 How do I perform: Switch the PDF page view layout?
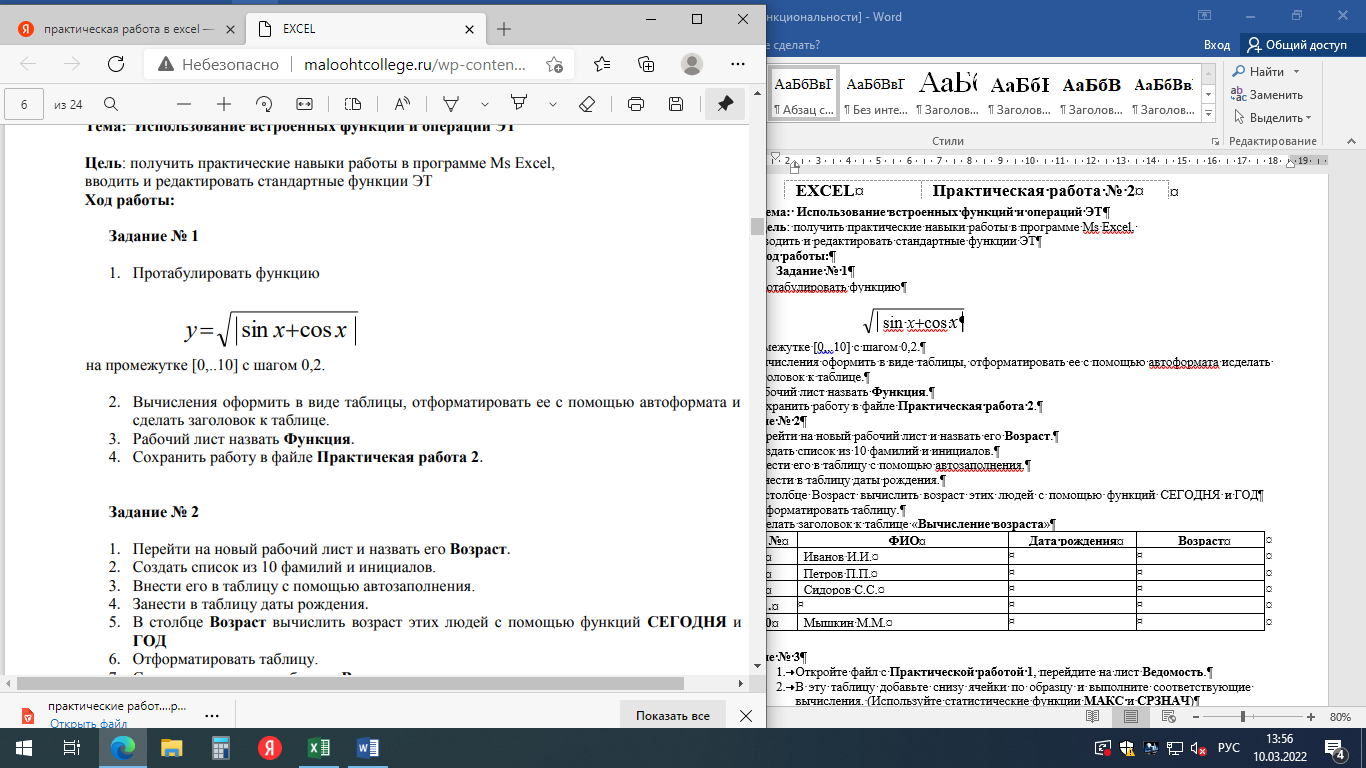[x=352, y=104]
